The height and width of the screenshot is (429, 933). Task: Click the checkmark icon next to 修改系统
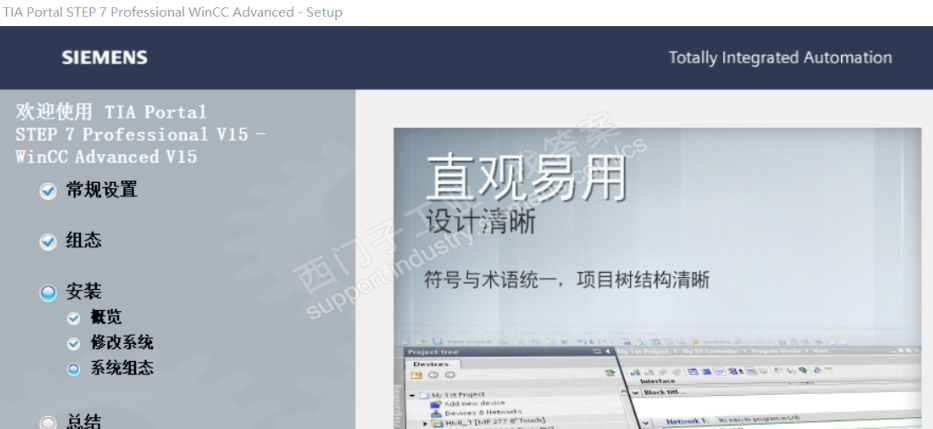click(73, 343)
